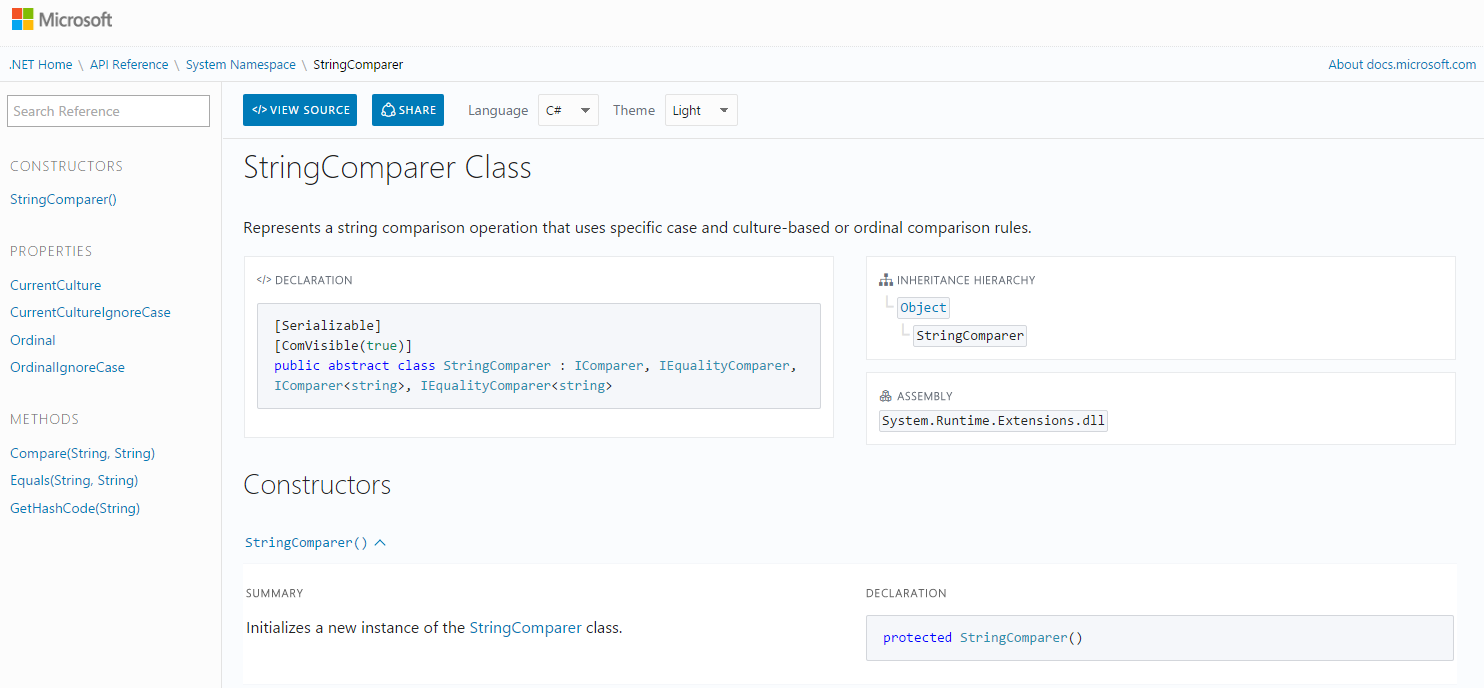Select CurrentCultureIgnoreCase property in sidebar
1484x688 pixels.
click(x=90, y=312)
